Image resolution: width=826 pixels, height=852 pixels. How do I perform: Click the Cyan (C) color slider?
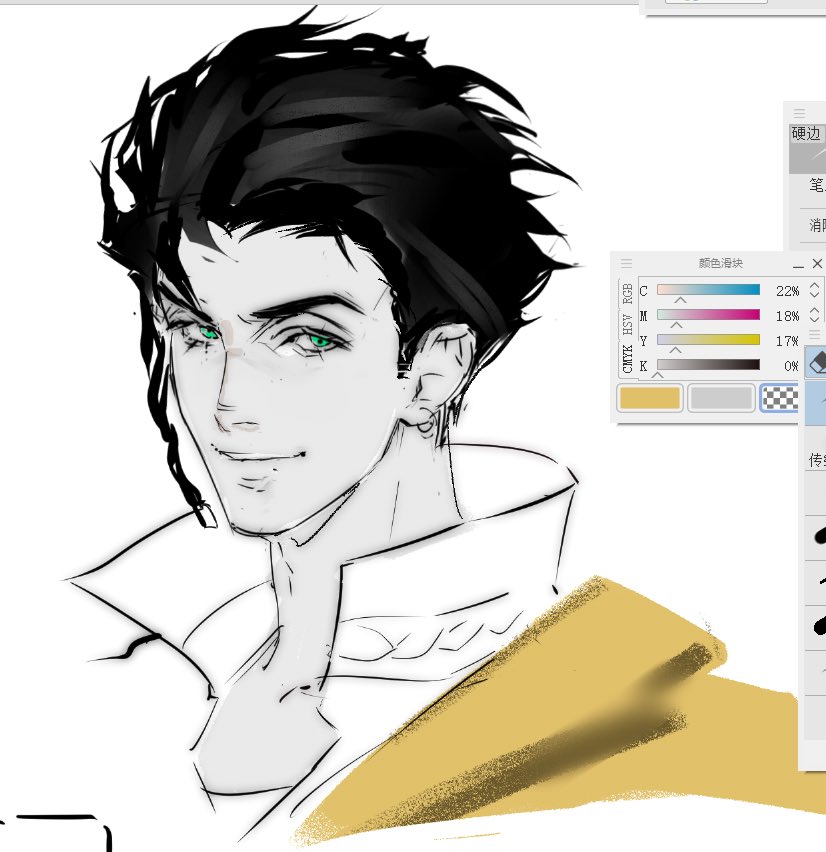[x=708, y=290]
